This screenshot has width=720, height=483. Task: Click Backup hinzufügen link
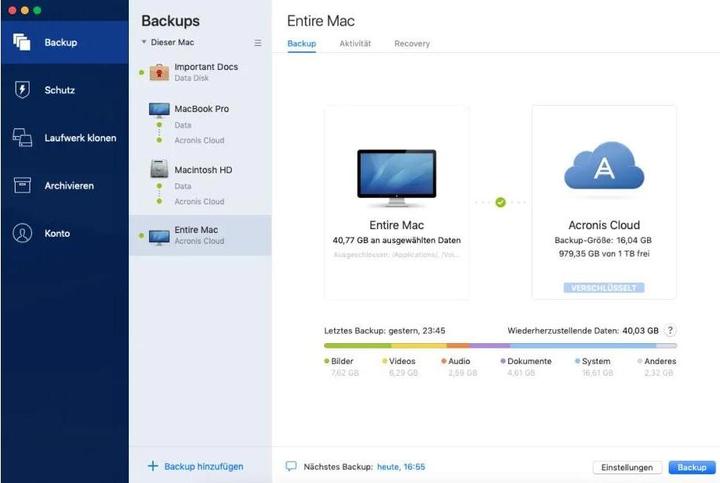pyautogui.click(x=204, y=466)
